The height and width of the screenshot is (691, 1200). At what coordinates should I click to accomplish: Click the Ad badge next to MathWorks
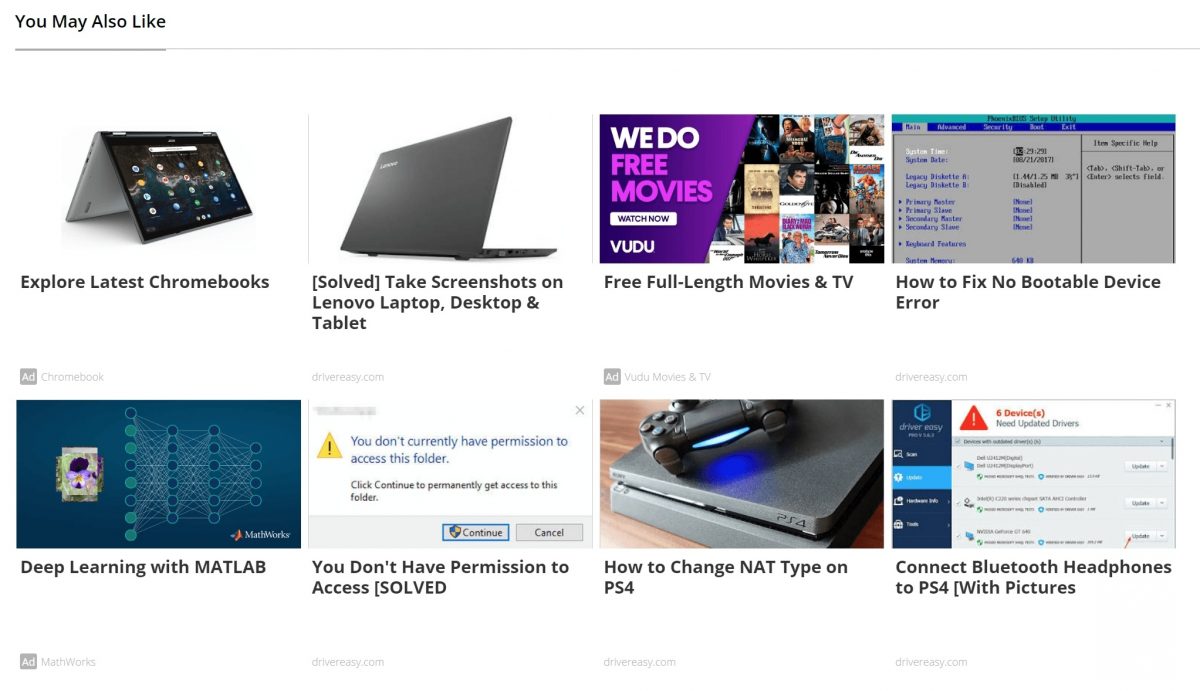click(x=28, y=662)
